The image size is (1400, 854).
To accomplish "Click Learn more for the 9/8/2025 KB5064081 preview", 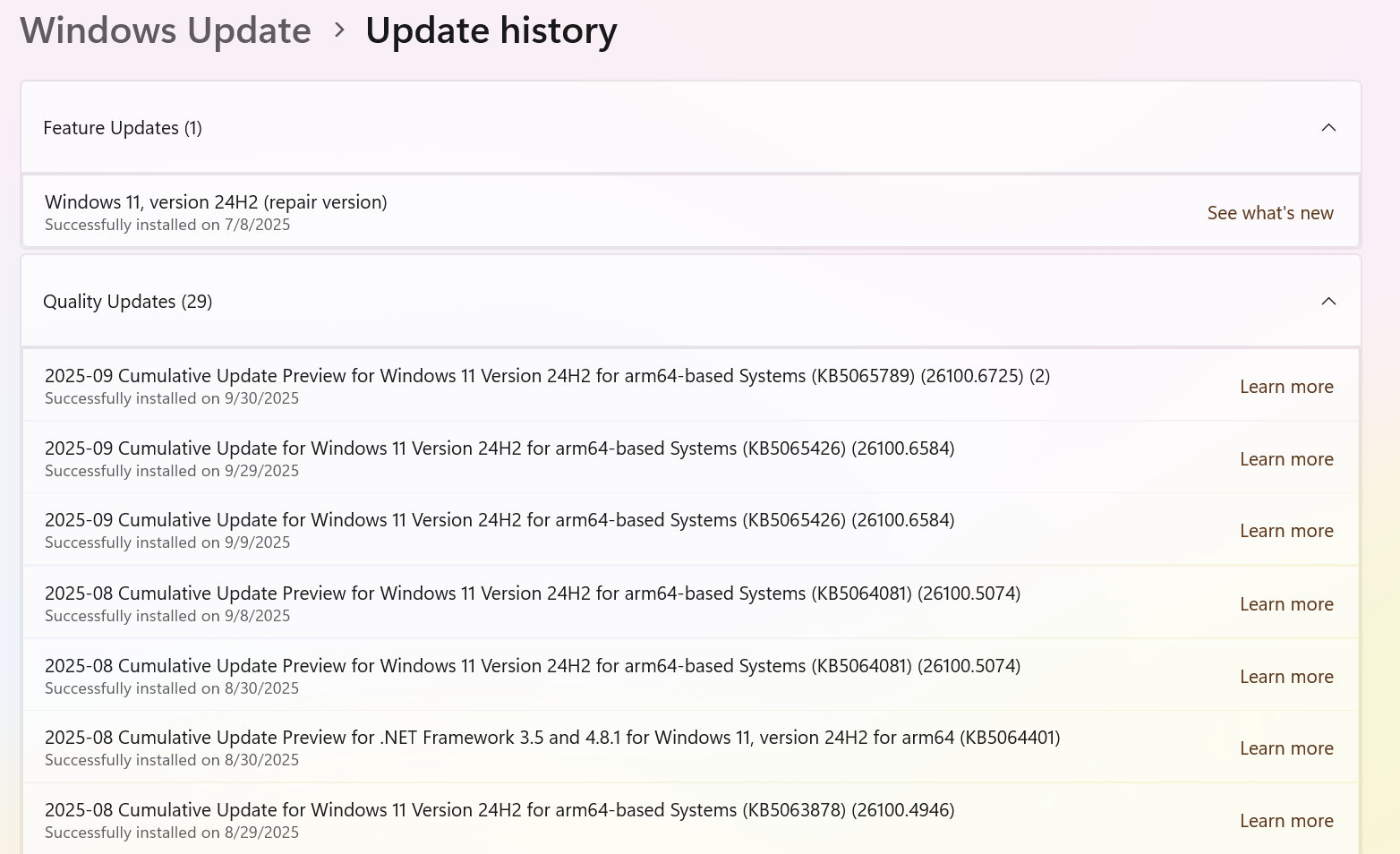I will [x=1286, y=603].
